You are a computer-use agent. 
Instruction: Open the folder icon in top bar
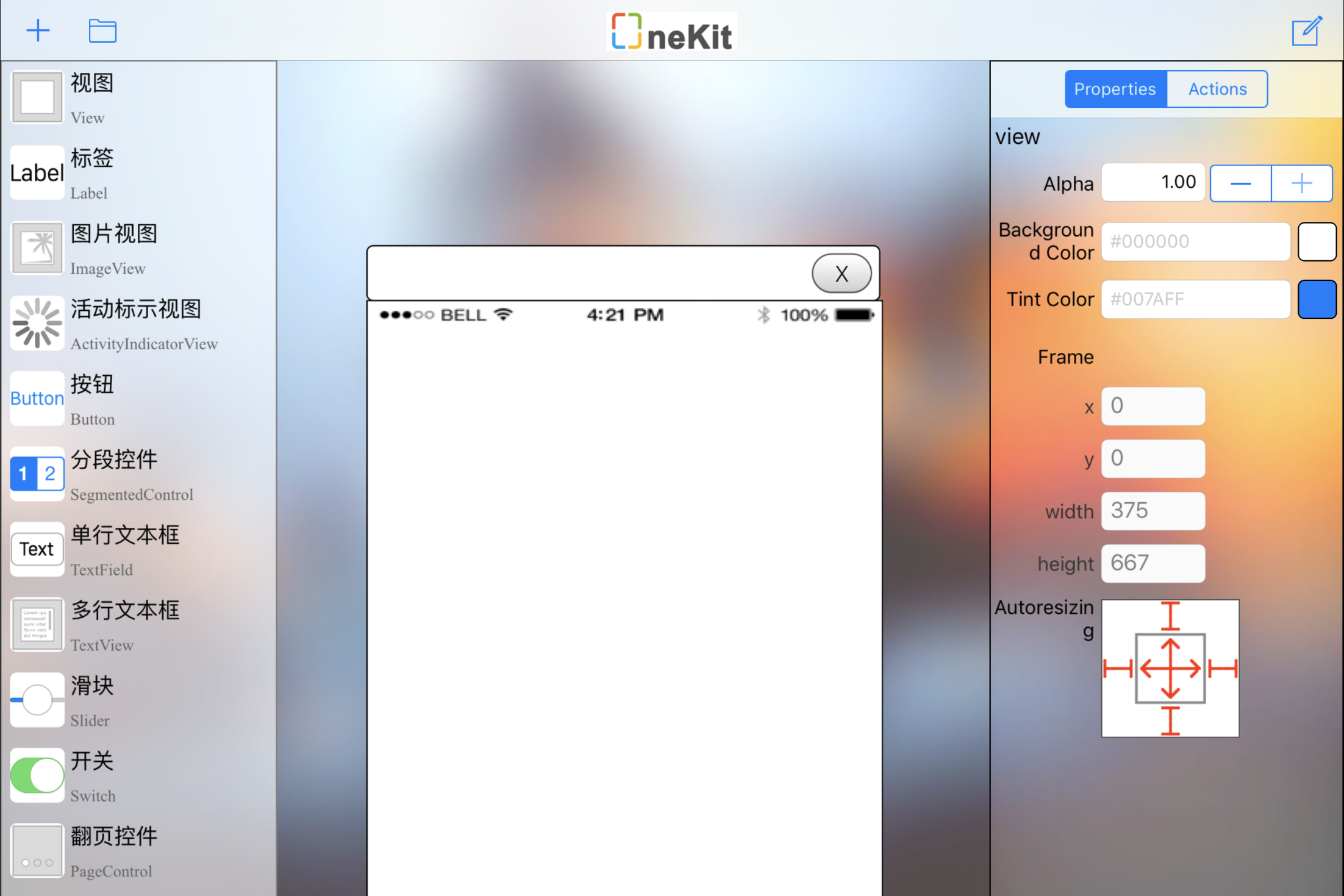click(102, 30)
